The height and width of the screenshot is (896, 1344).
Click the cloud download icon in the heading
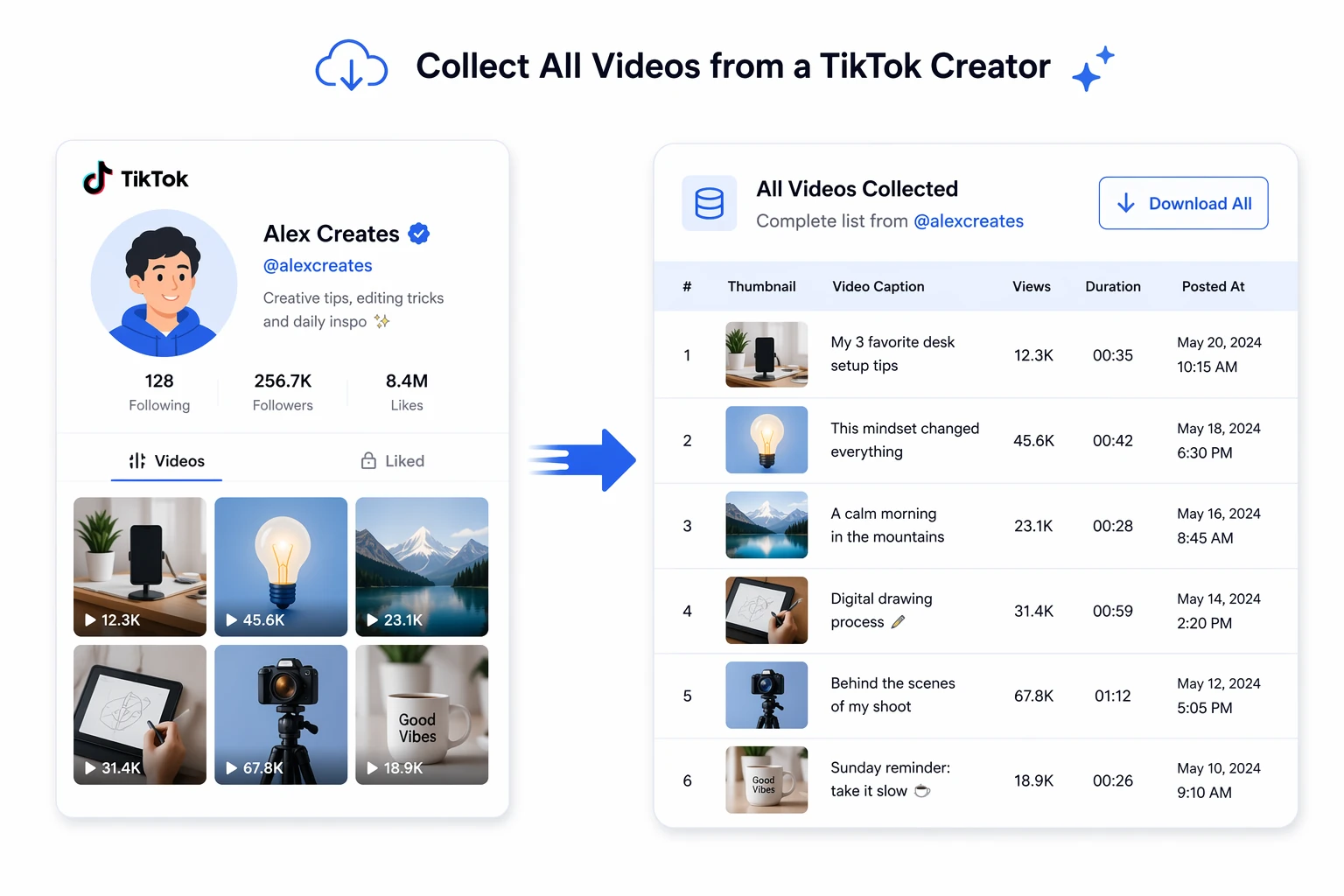coord(352,66)
